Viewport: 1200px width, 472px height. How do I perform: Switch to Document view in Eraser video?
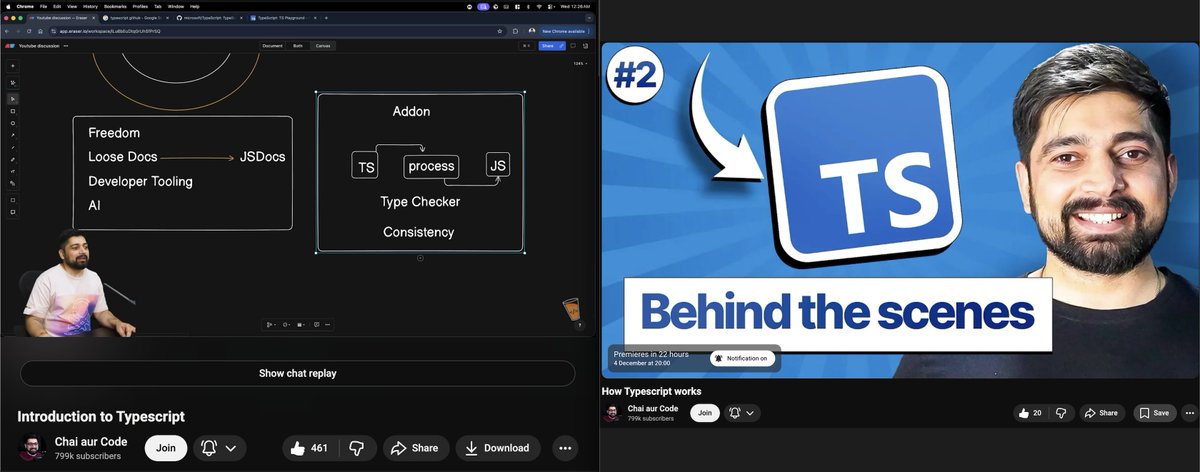[272, 46]
